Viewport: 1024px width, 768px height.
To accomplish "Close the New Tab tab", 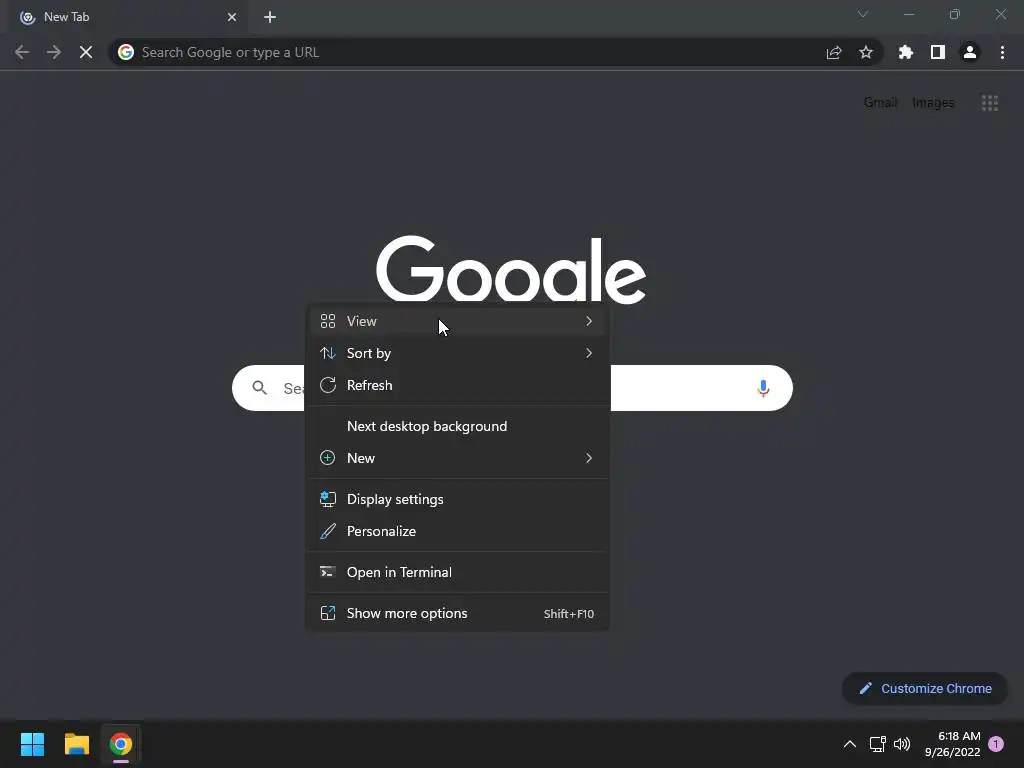I will (232, 17).
